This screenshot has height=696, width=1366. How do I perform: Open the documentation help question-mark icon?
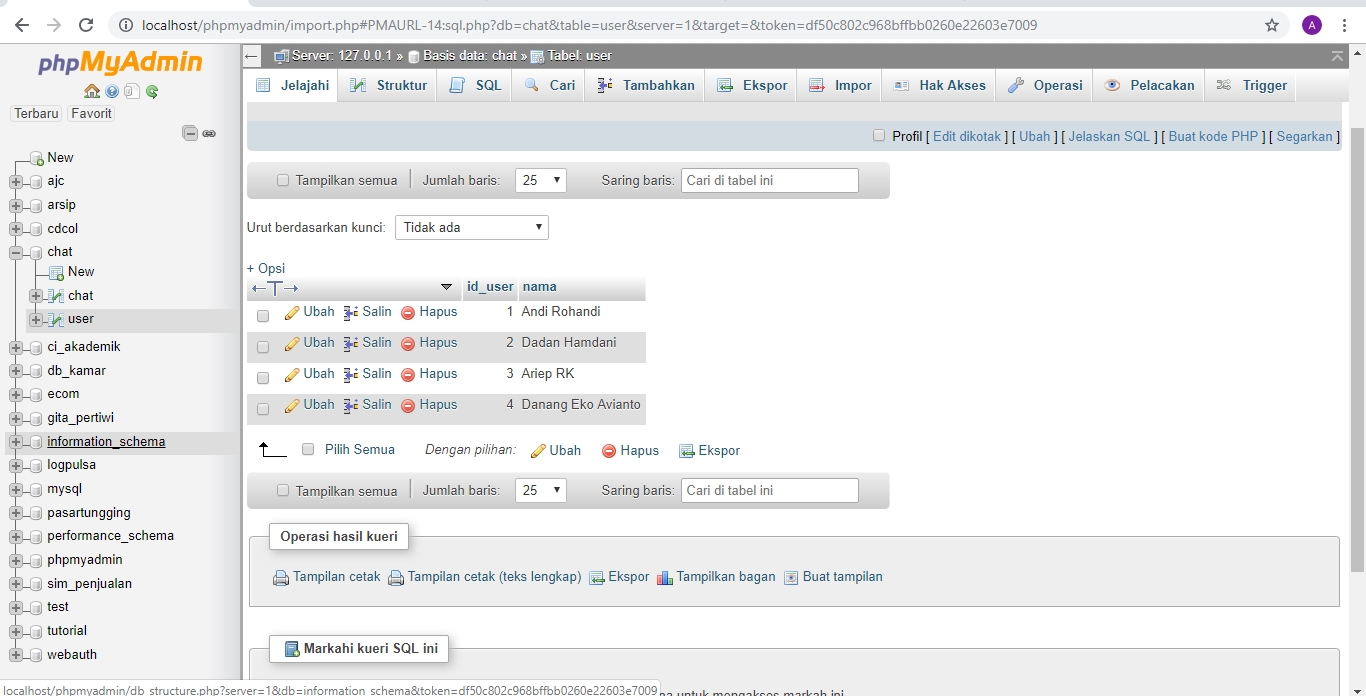click(x=112, y=92)
